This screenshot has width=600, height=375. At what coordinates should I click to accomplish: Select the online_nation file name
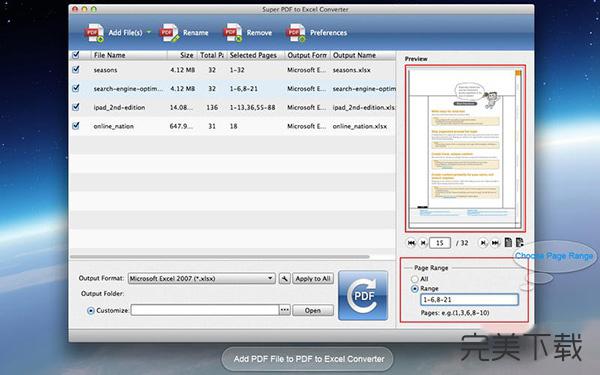click(114, 126)
